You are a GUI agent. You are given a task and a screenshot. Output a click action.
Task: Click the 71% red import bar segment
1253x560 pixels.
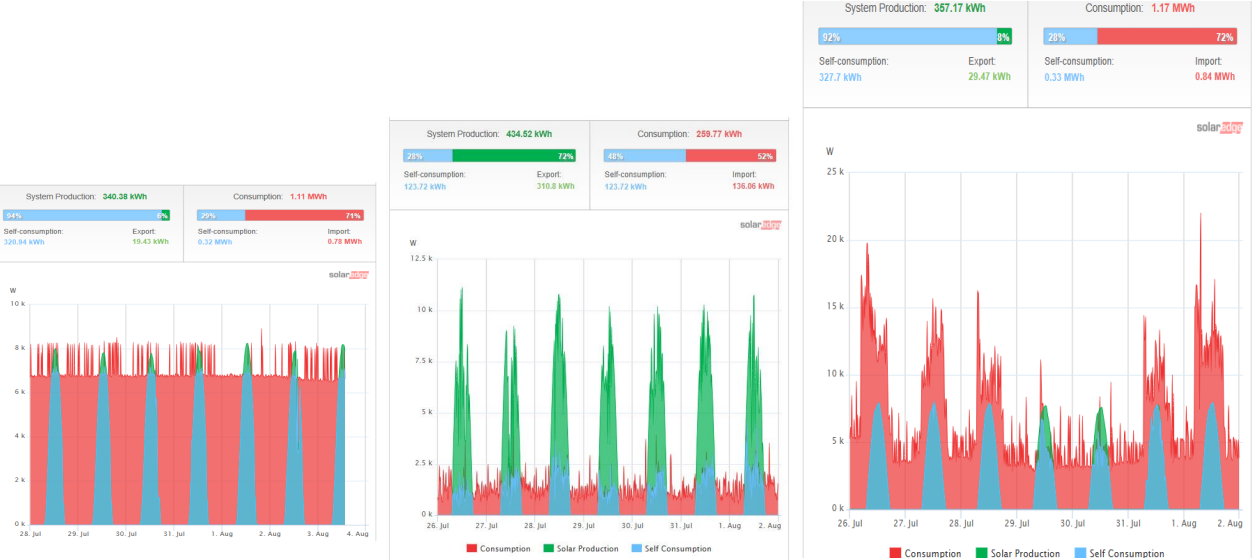coord(304,215)
